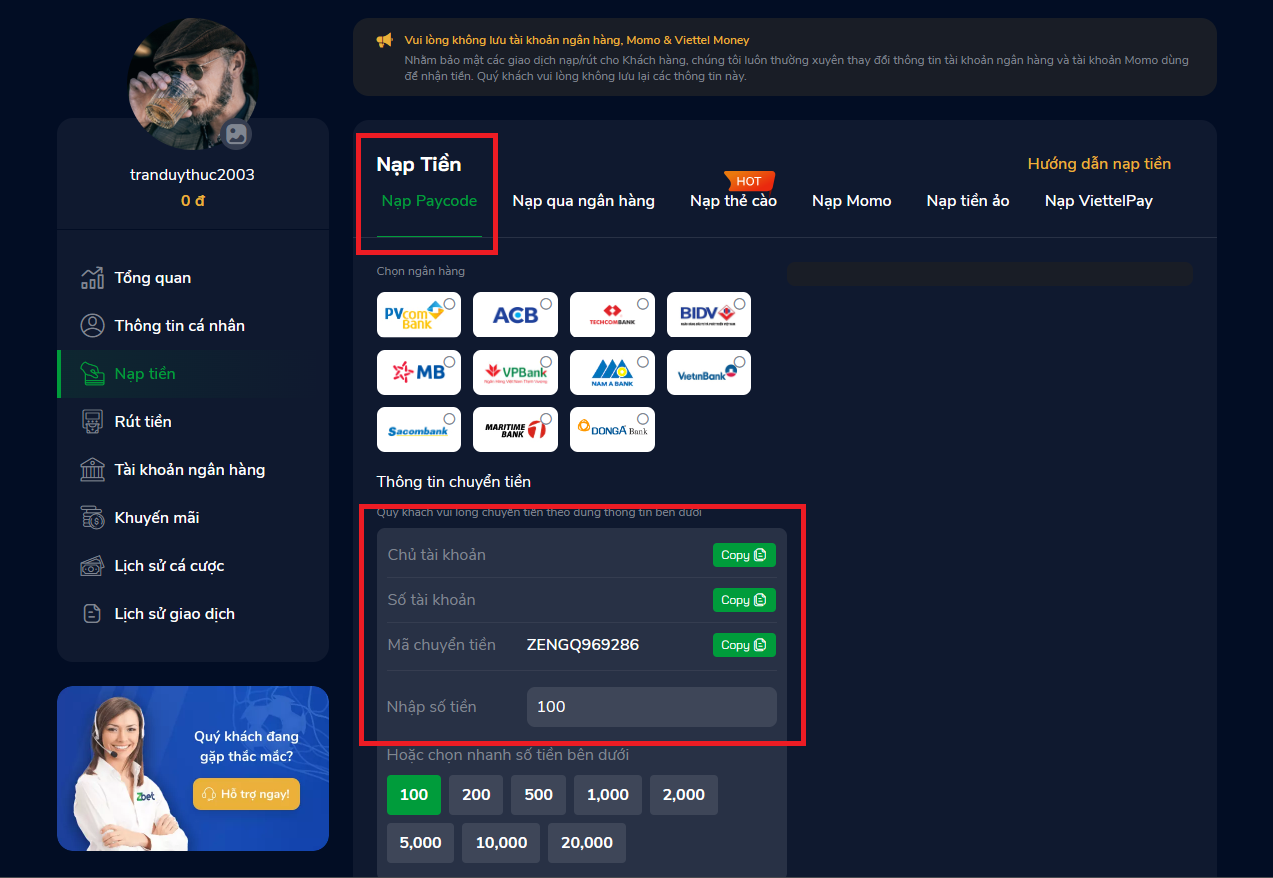The image size is (1273, 878).
Task: Copy the Mã chuyển tiền transfer code
Action: 744,645
